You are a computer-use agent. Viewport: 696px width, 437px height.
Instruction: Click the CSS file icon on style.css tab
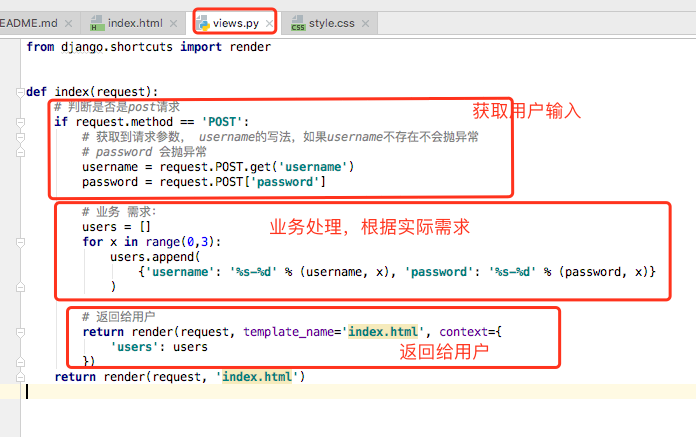tap(298, 23)
